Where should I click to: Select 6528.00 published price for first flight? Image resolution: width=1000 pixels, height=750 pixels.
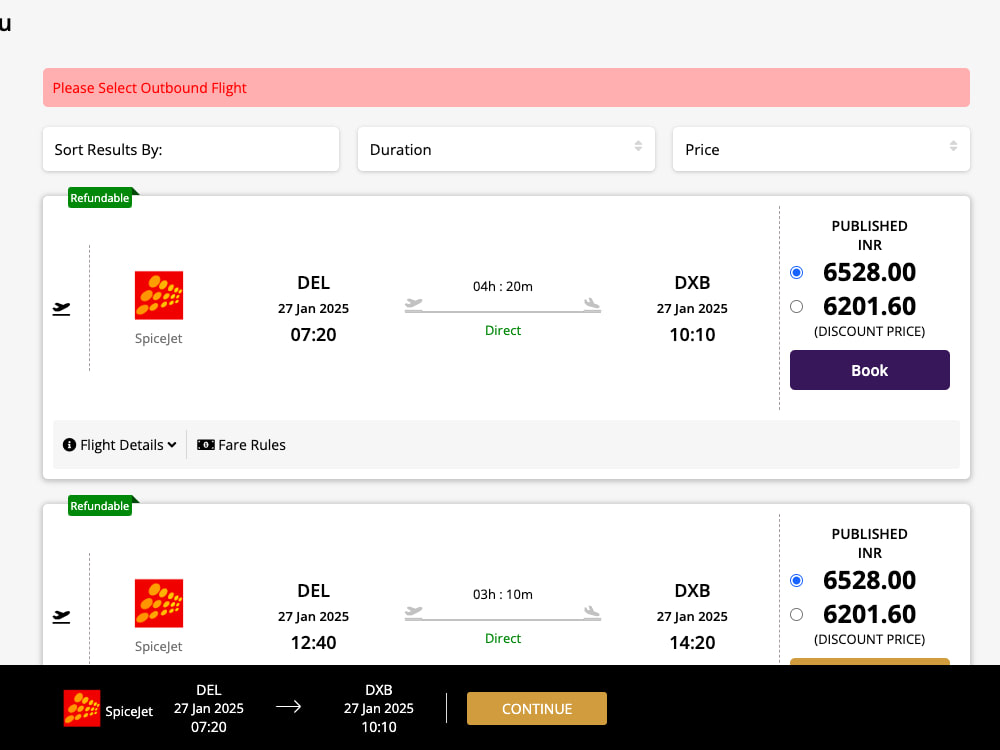click(x=797, y=273)
